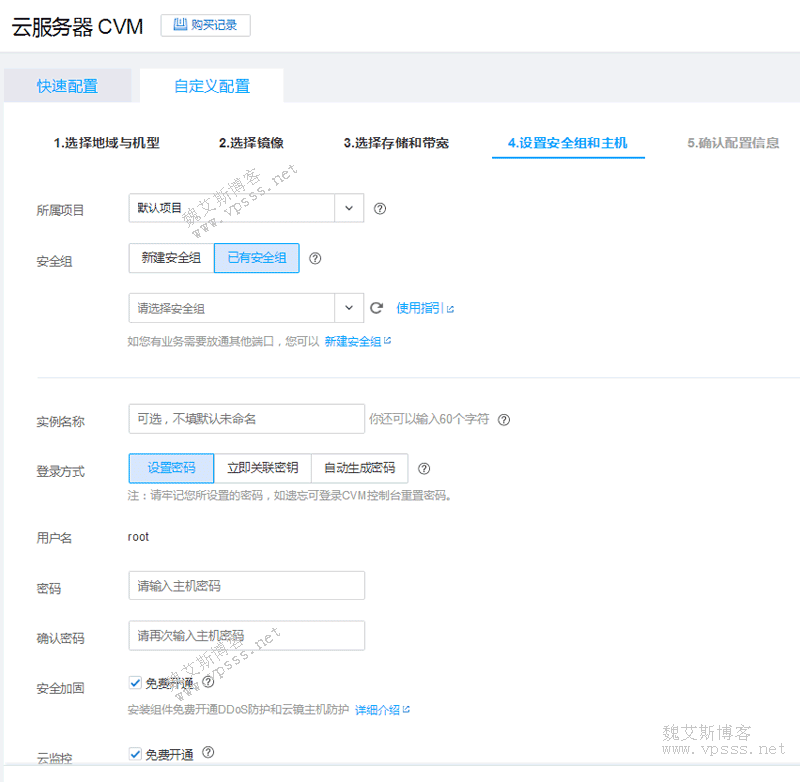Image resolution: width=800 pixels, height=782 pixels.
Task: Choose 立即关联密钥 login method
Action: click(262, 468)
